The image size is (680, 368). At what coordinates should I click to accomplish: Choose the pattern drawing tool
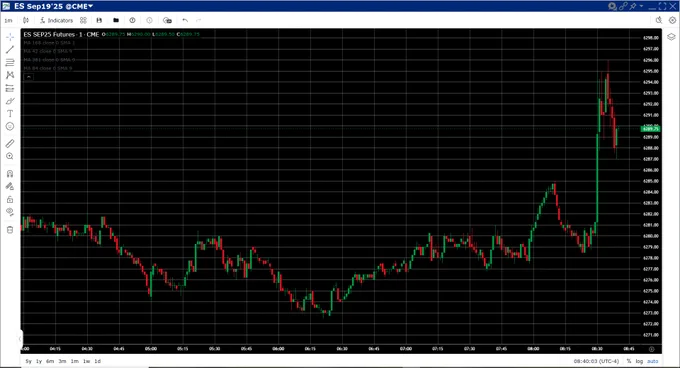point(10,75)
